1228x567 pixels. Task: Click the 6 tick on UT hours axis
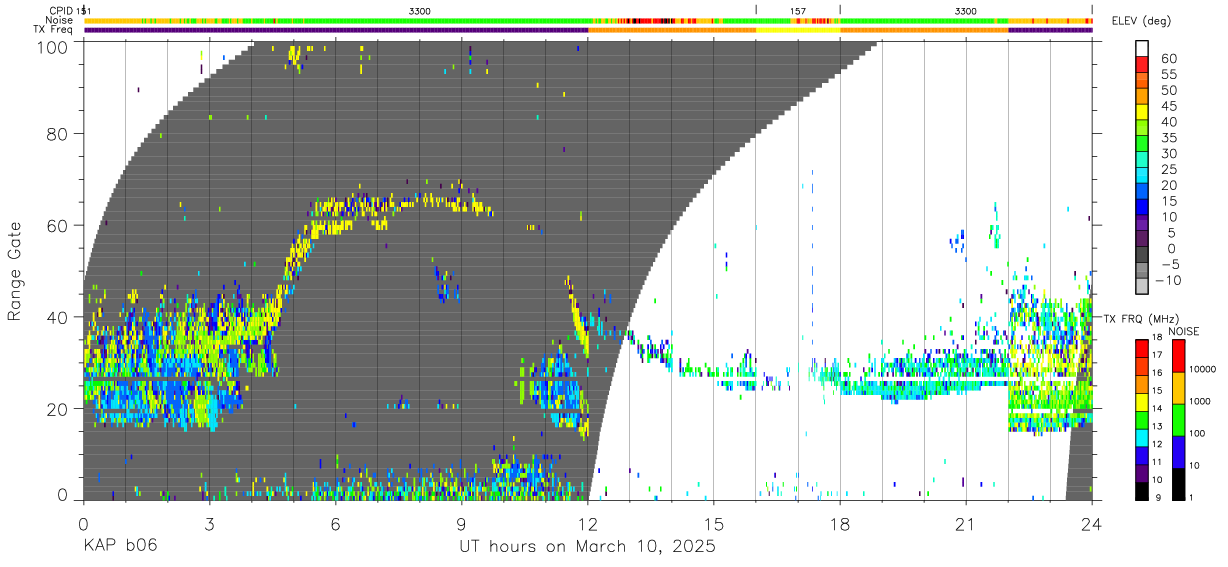click(335, 524)
